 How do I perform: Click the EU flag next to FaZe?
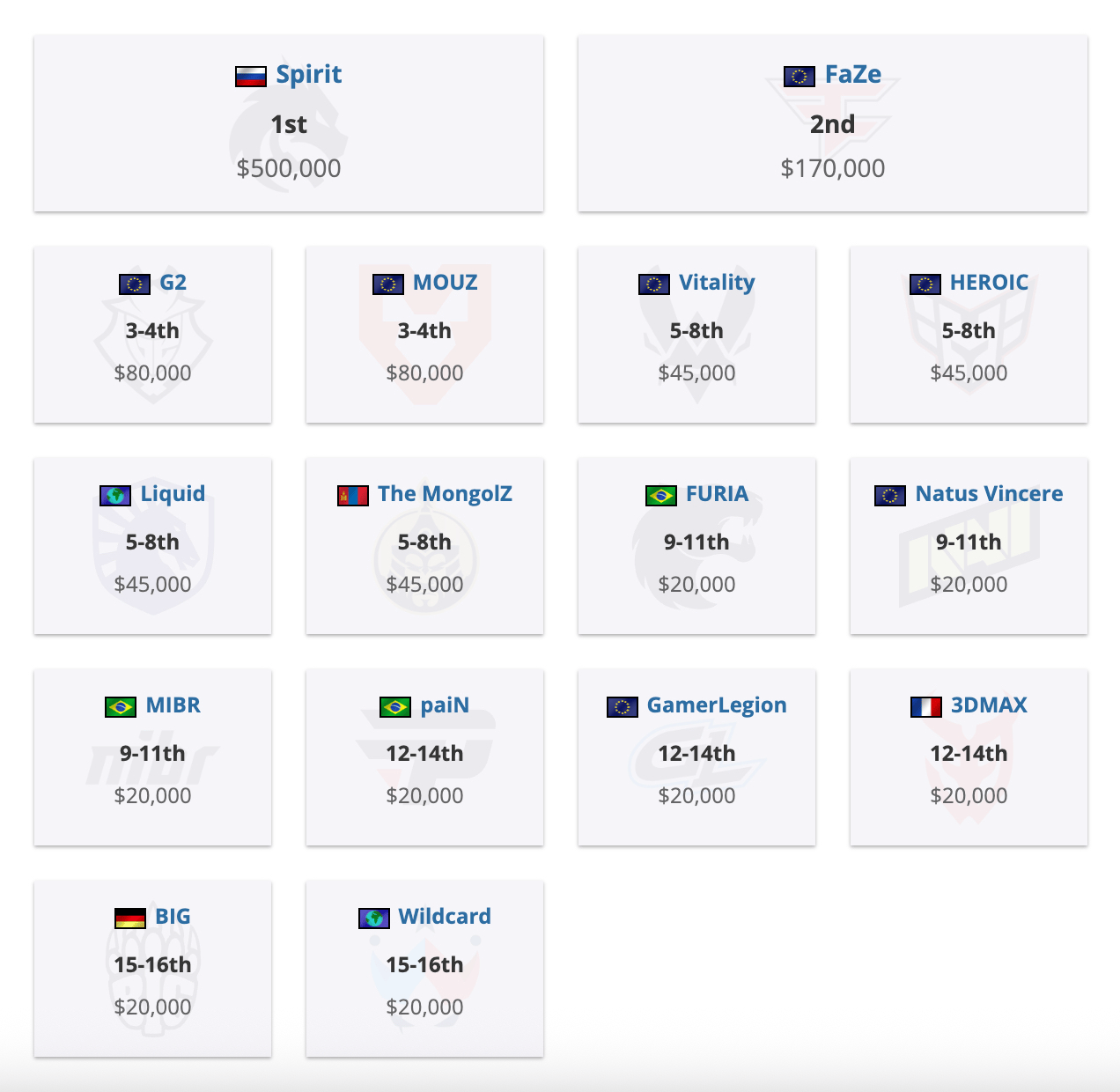click(799, 77)
